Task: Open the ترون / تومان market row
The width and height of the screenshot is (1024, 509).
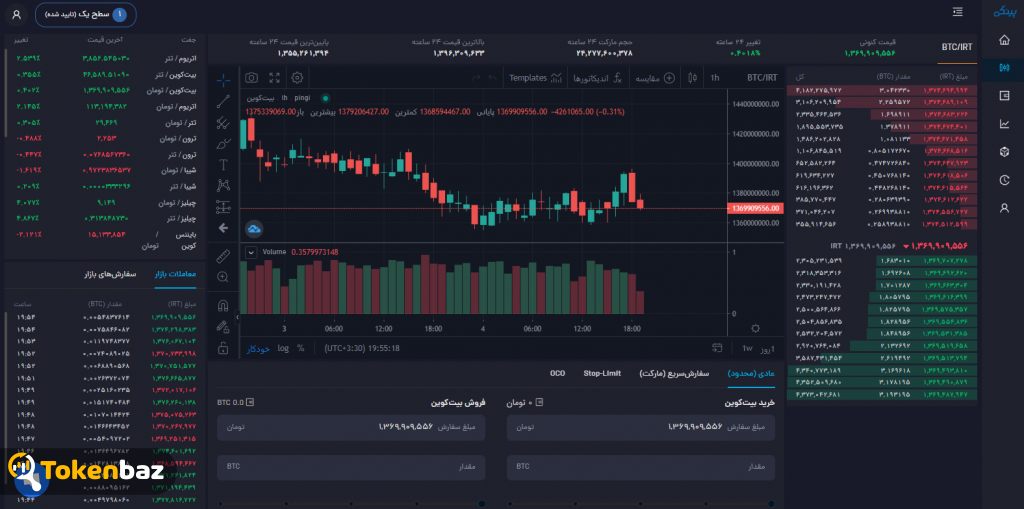Action: point(103,139)
